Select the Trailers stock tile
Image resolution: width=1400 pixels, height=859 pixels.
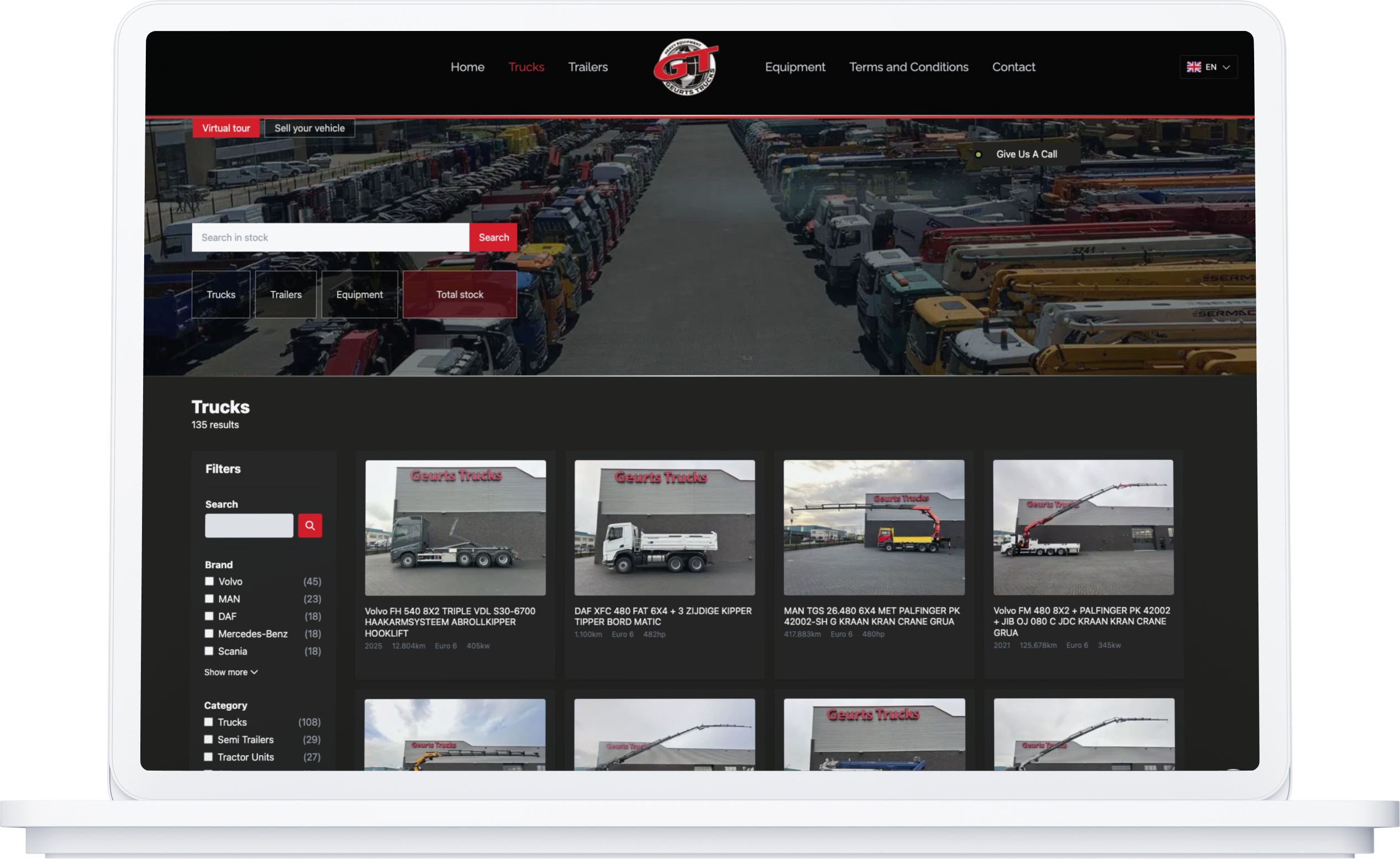(x=286, y=295)
